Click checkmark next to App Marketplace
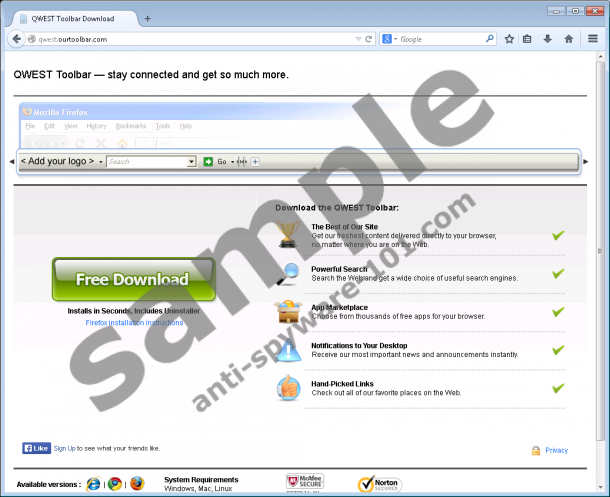Screen dimensions: 610x497 pyautogui.click(x=558, y=312)
